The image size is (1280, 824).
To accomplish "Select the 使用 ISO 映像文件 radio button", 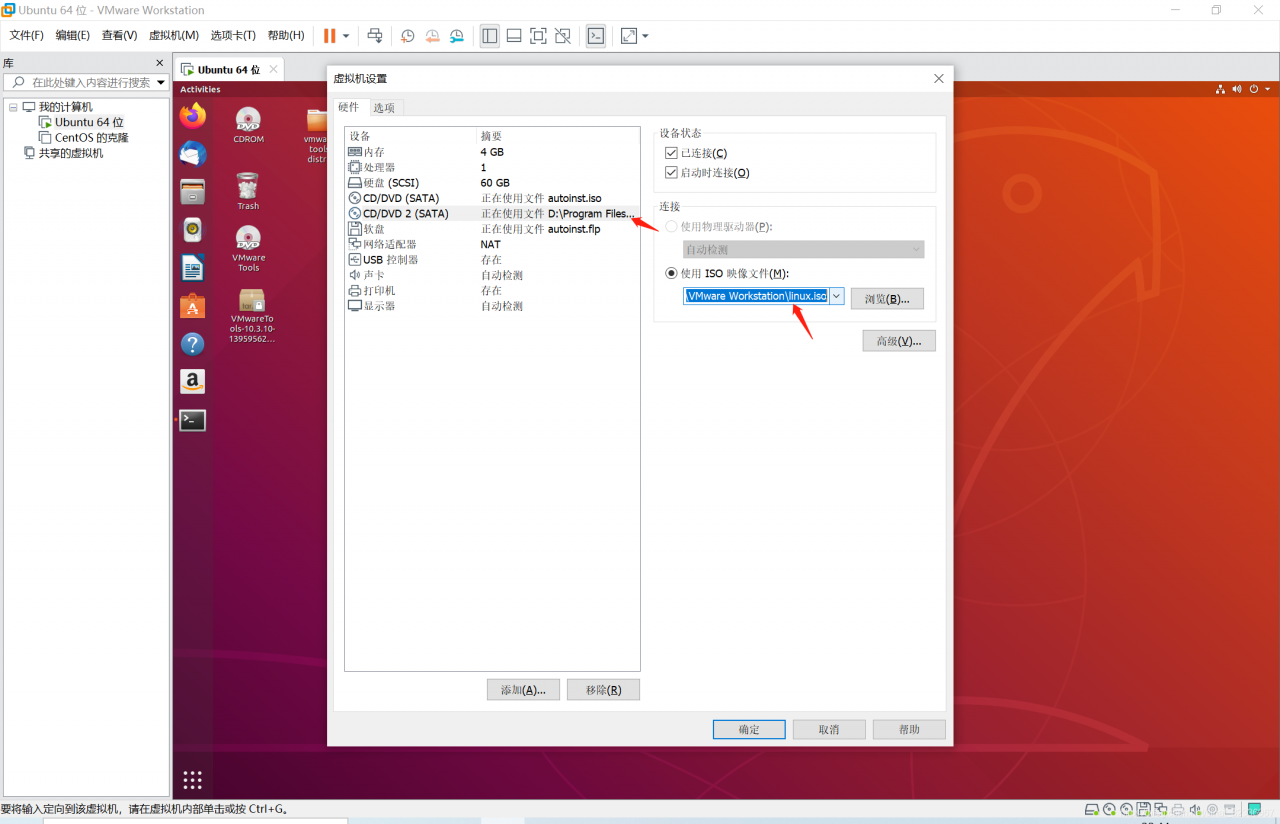I will point(671,273).
